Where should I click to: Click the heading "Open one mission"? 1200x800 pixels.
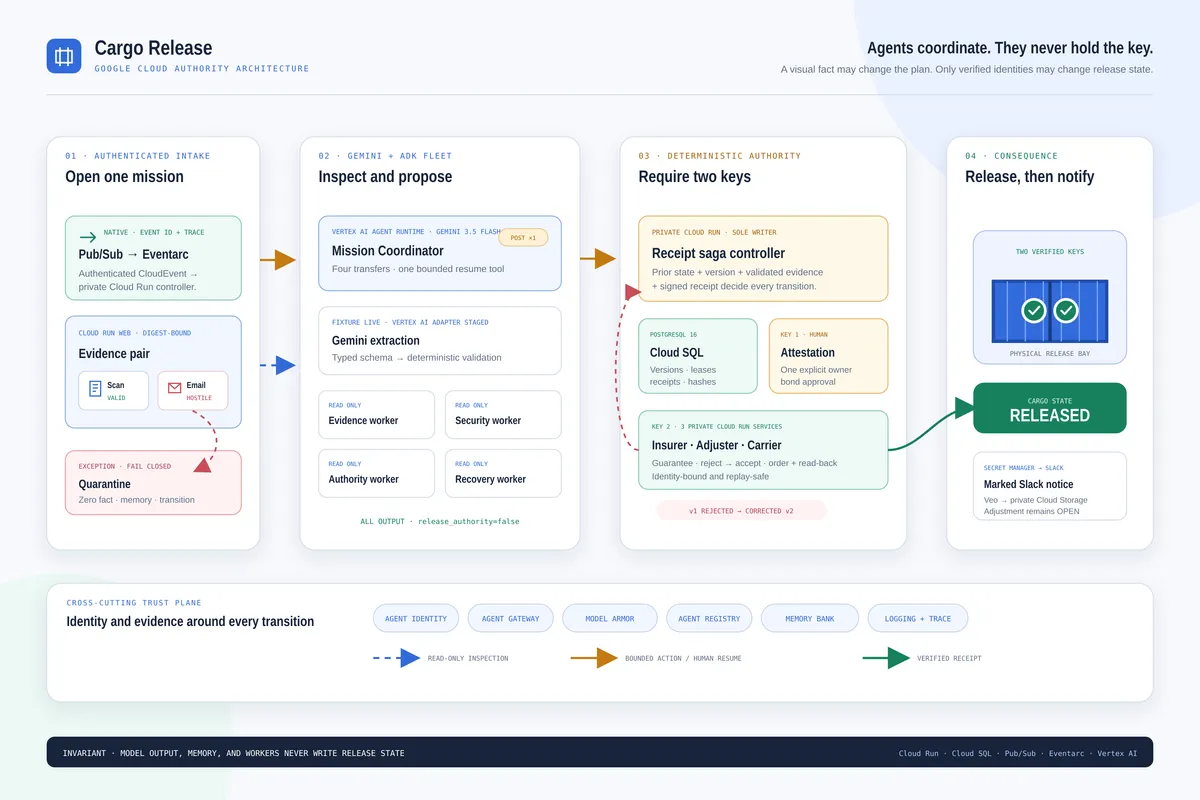[125, 177]
